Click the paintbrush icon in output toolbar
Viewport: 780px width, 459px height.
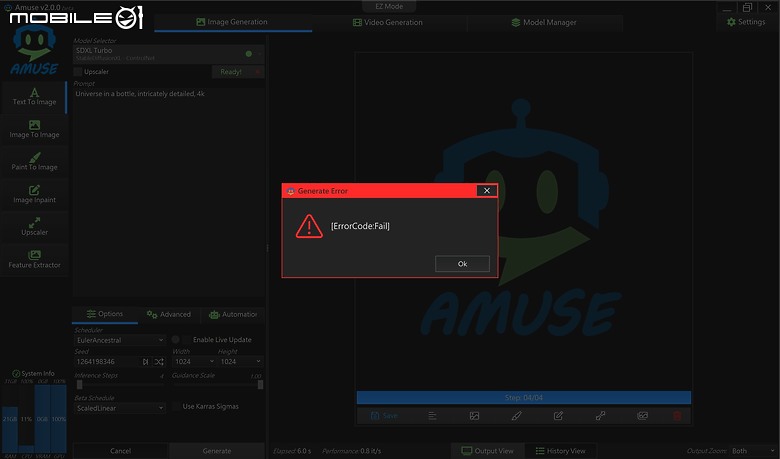[516, 416]
